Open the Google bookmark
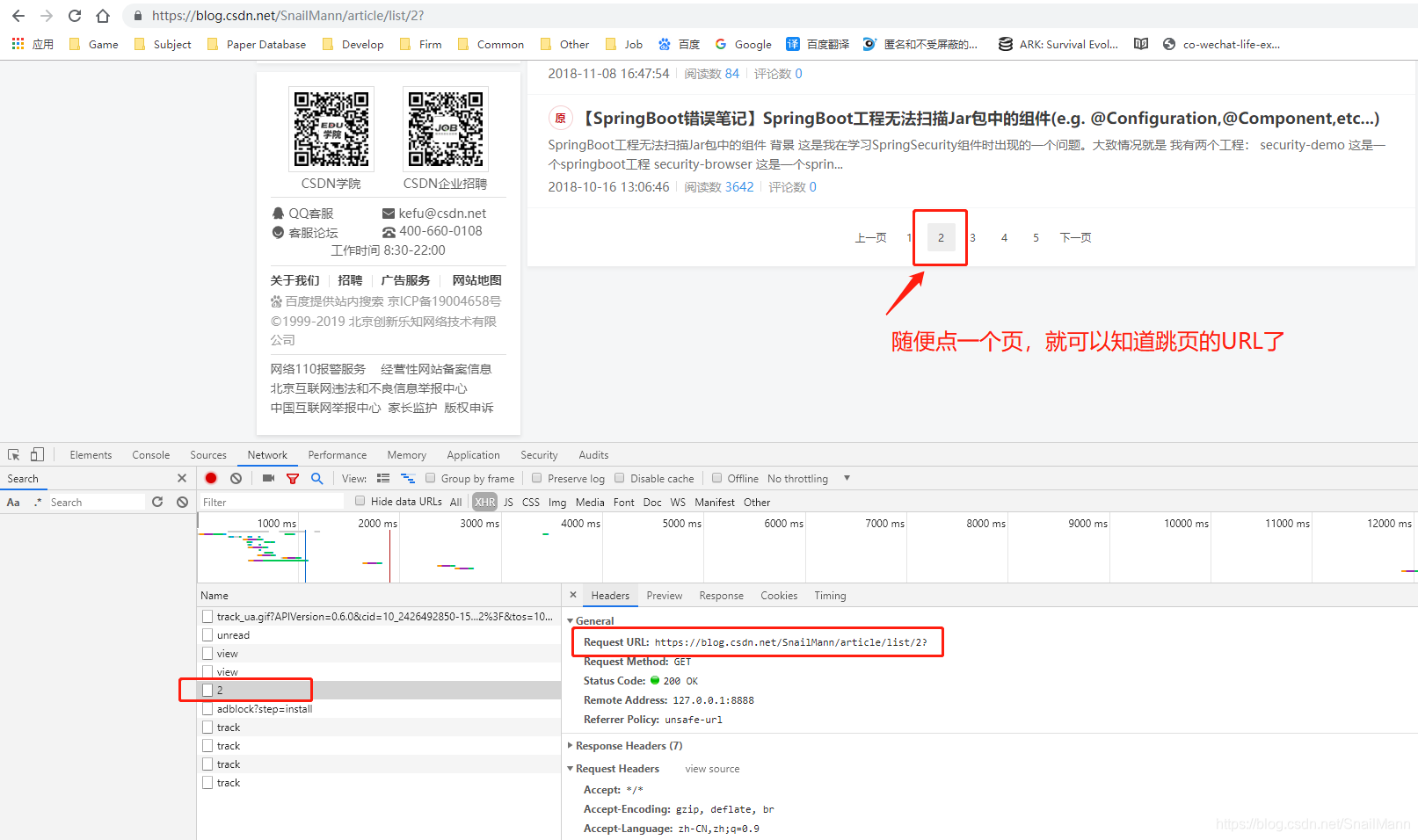The image size is (1418, 840). (743, 44)
